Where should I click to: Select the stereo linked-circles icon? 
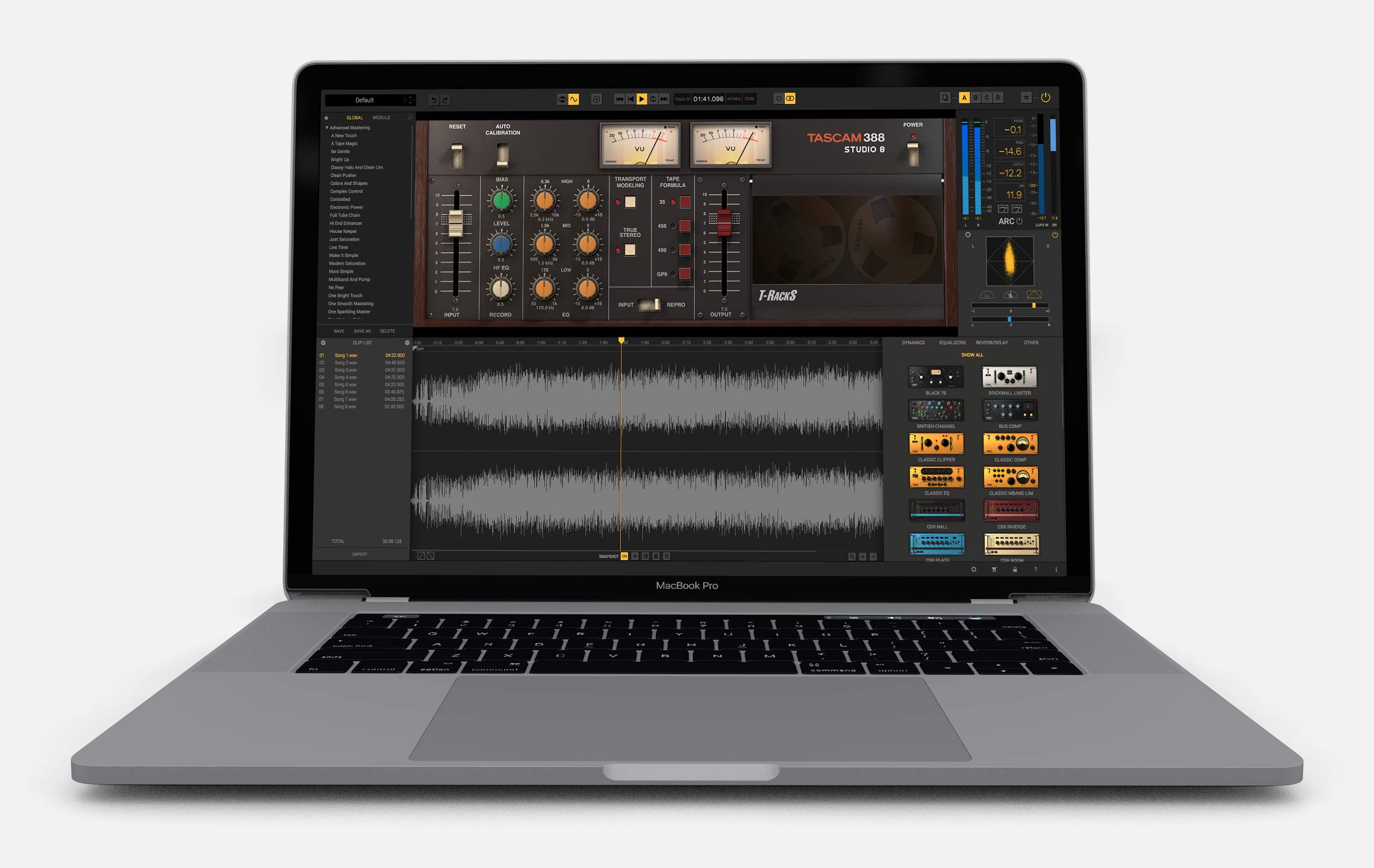click(790, 99)
